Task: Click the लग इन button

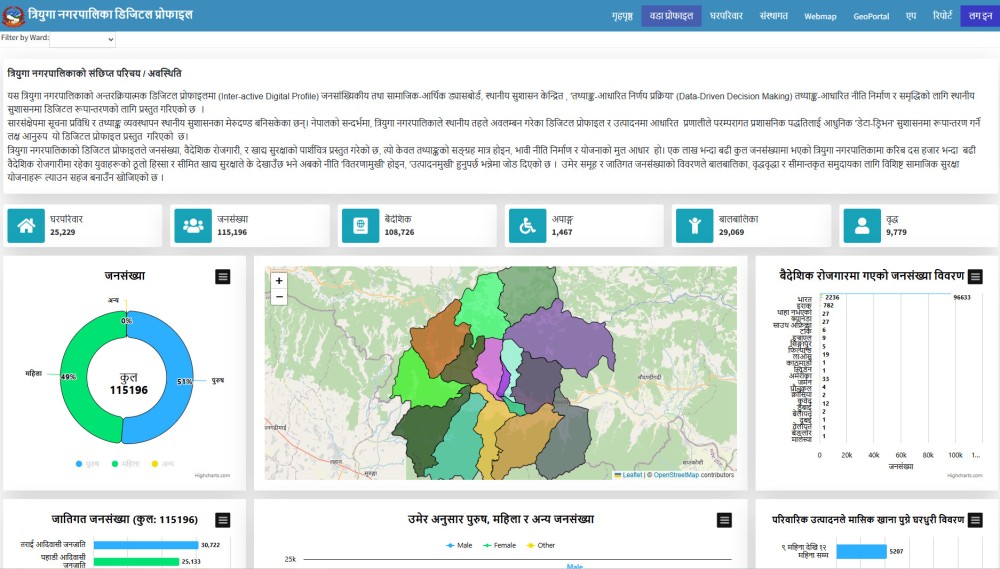Action: click(979, 16)
